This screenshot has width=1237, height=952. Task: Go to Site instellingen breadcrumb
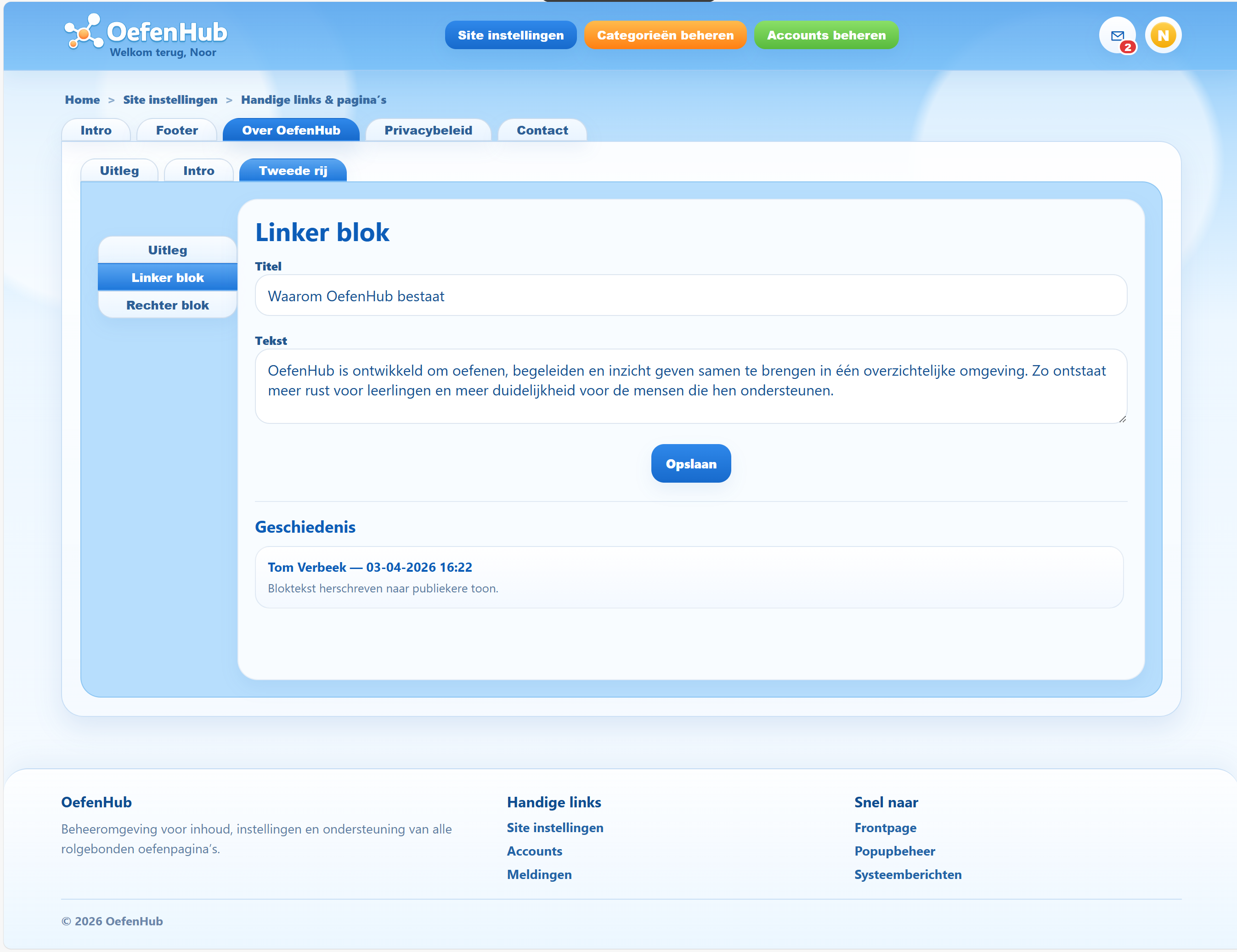tap(170, 100)
